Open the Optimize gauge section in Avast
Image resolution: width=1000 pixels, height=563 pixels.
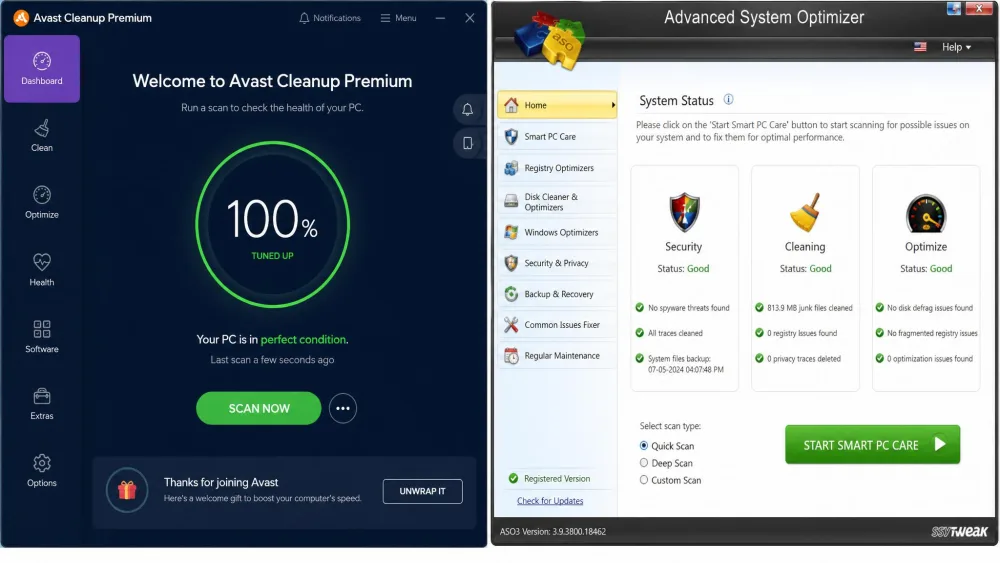point(41,202)
